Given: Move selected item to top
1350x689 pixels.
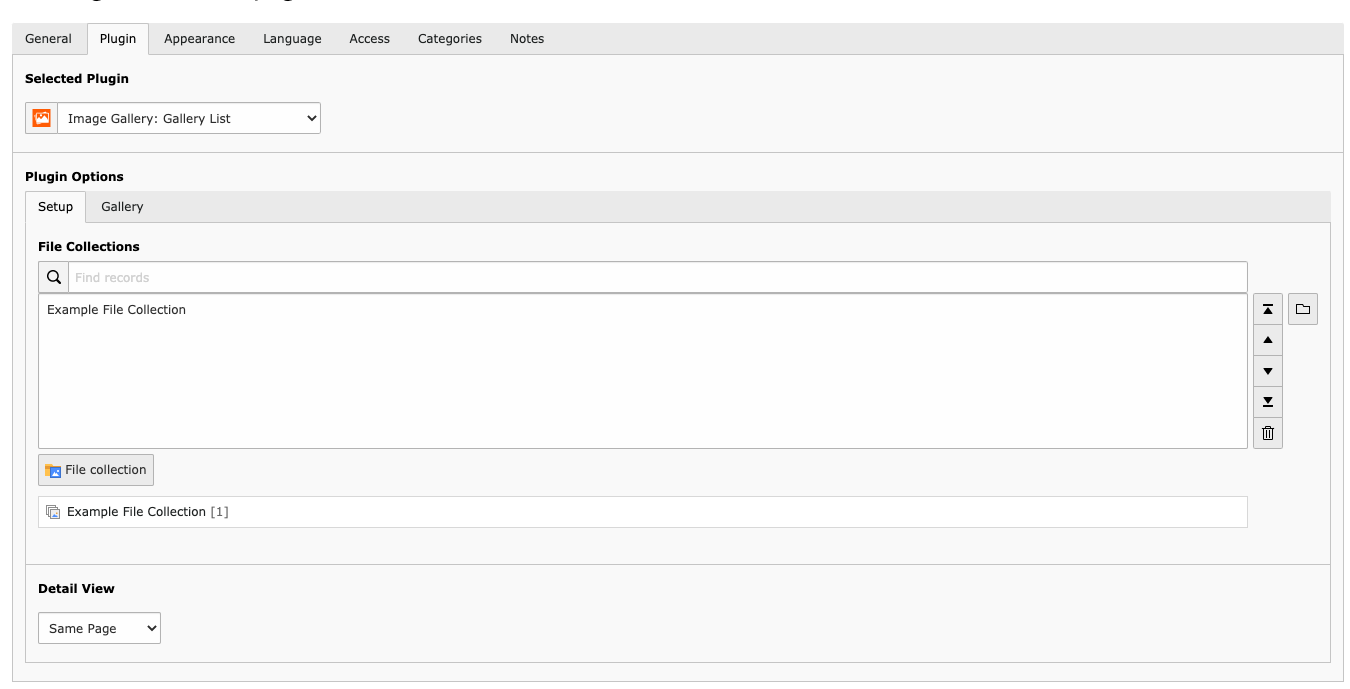Looking at the screenshot, I should tap(1268, 309).
